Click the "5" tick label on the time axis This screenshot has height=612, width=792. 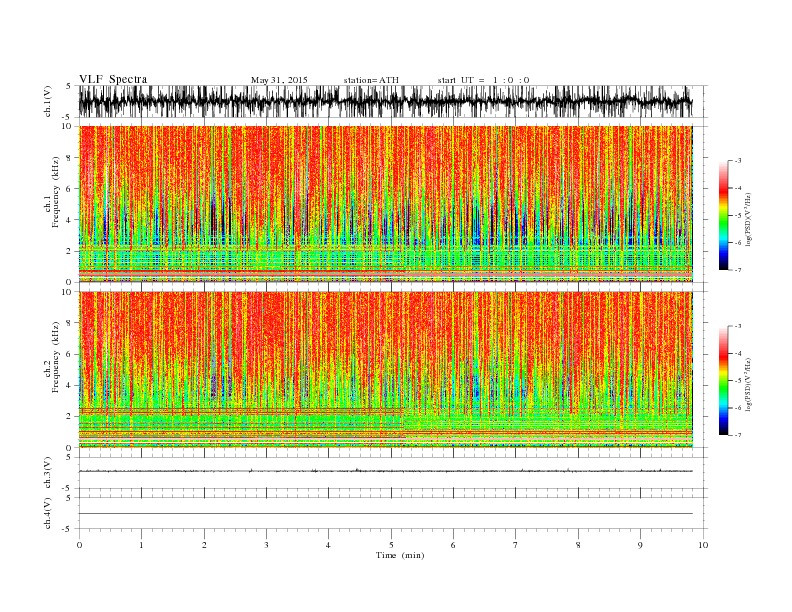(x=391, y=545)
